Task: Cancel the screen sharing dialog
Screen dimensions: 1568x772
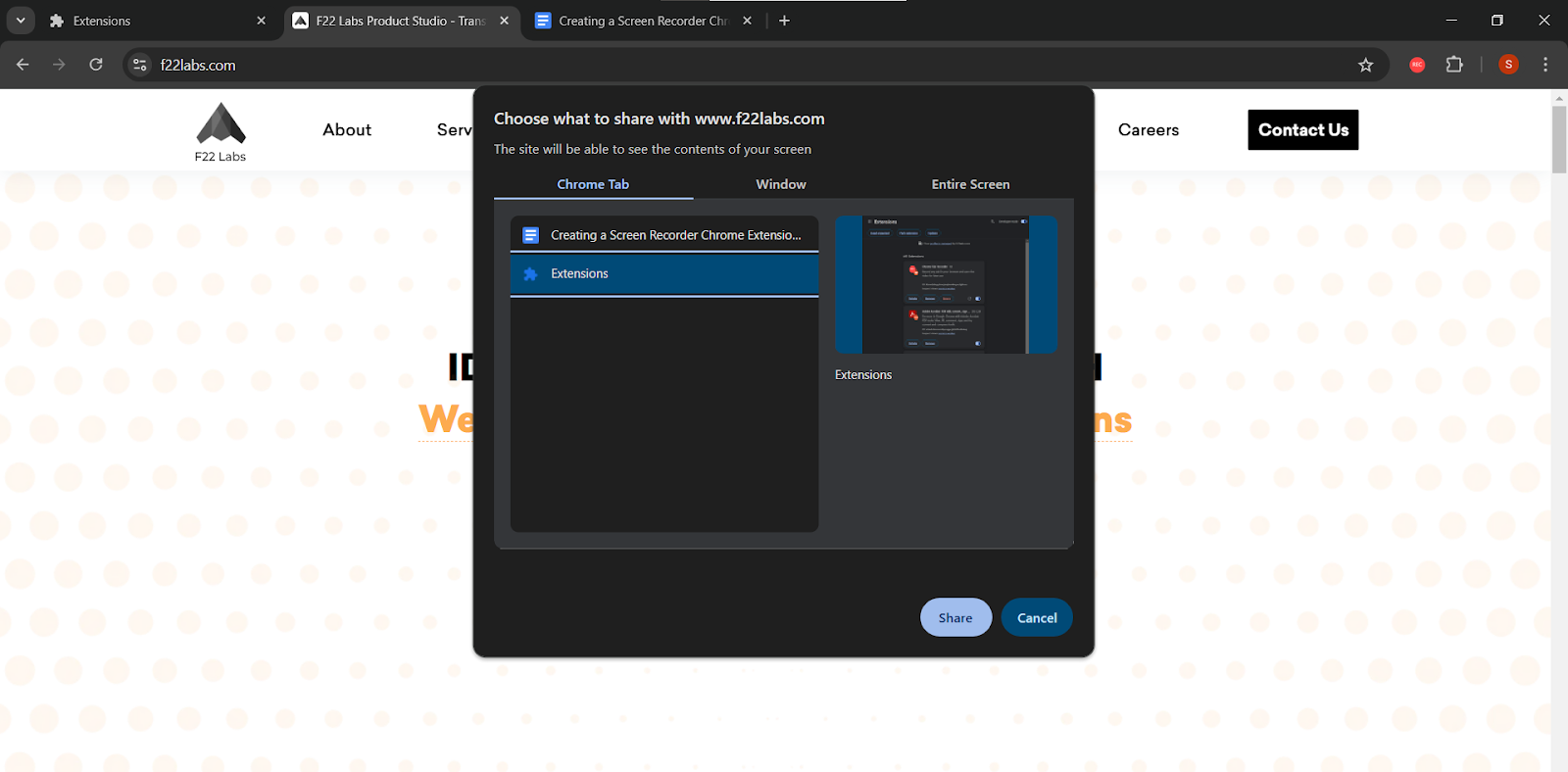Action: coord(1037,617)
